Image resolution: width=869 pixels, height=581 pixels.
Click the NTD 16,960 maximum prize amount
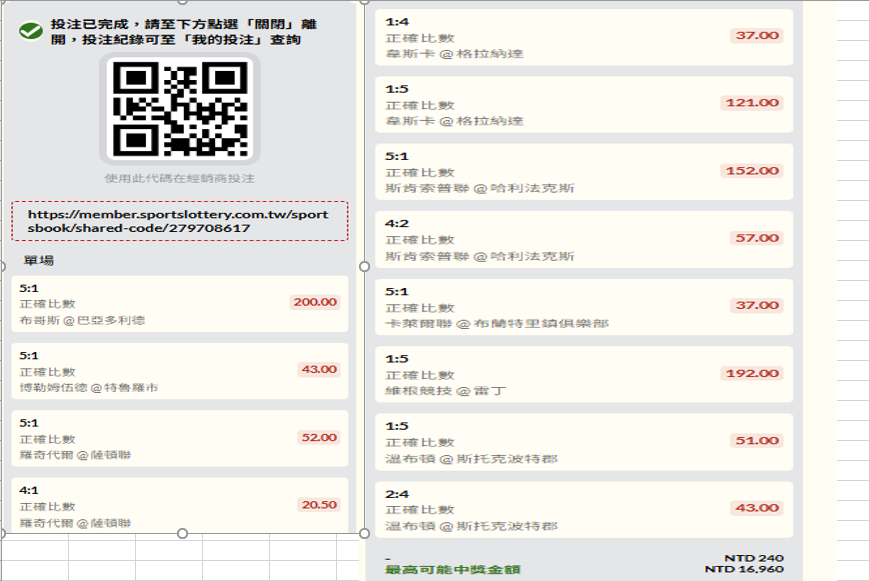[743, 570]
